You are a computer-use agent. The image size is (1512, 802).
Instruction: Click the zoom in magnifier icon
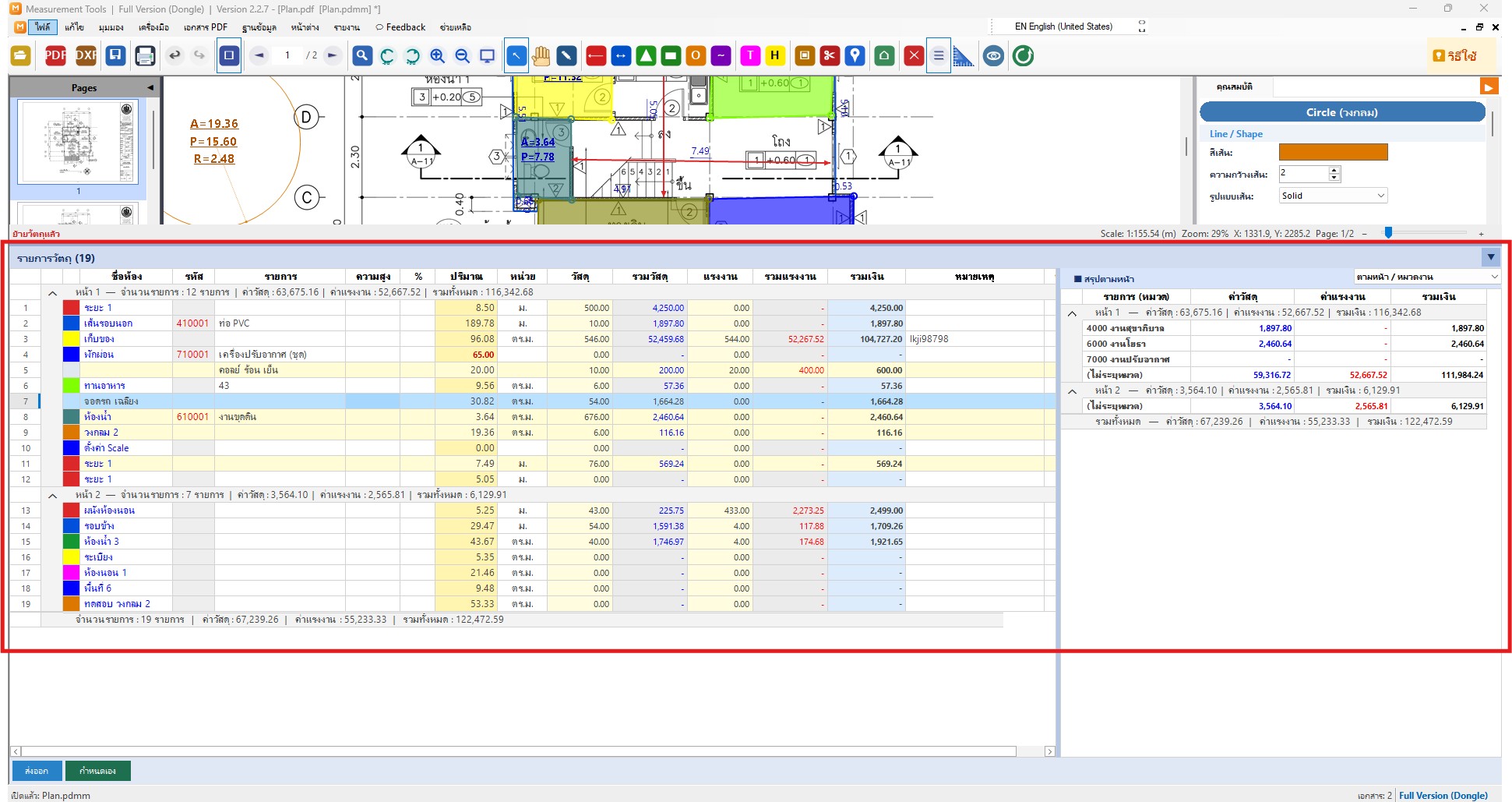437,55
